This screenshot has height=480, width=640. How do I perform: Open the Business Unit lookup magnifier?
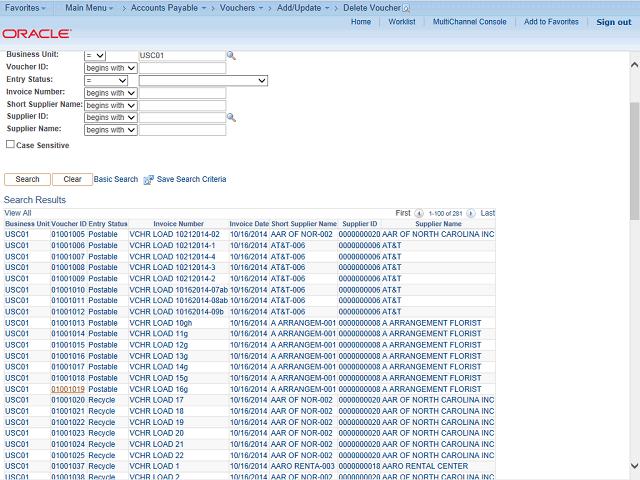tap(231, 56)
